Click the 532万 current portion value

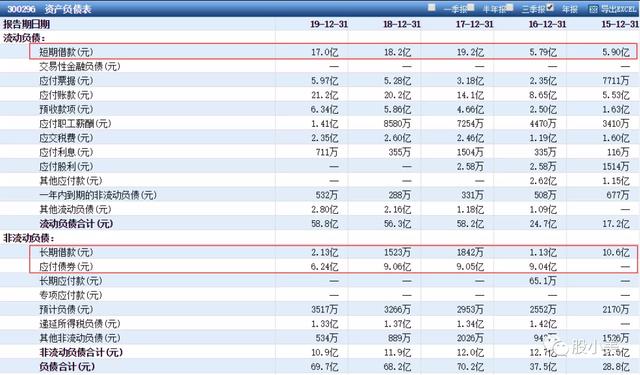coord(327,195)
